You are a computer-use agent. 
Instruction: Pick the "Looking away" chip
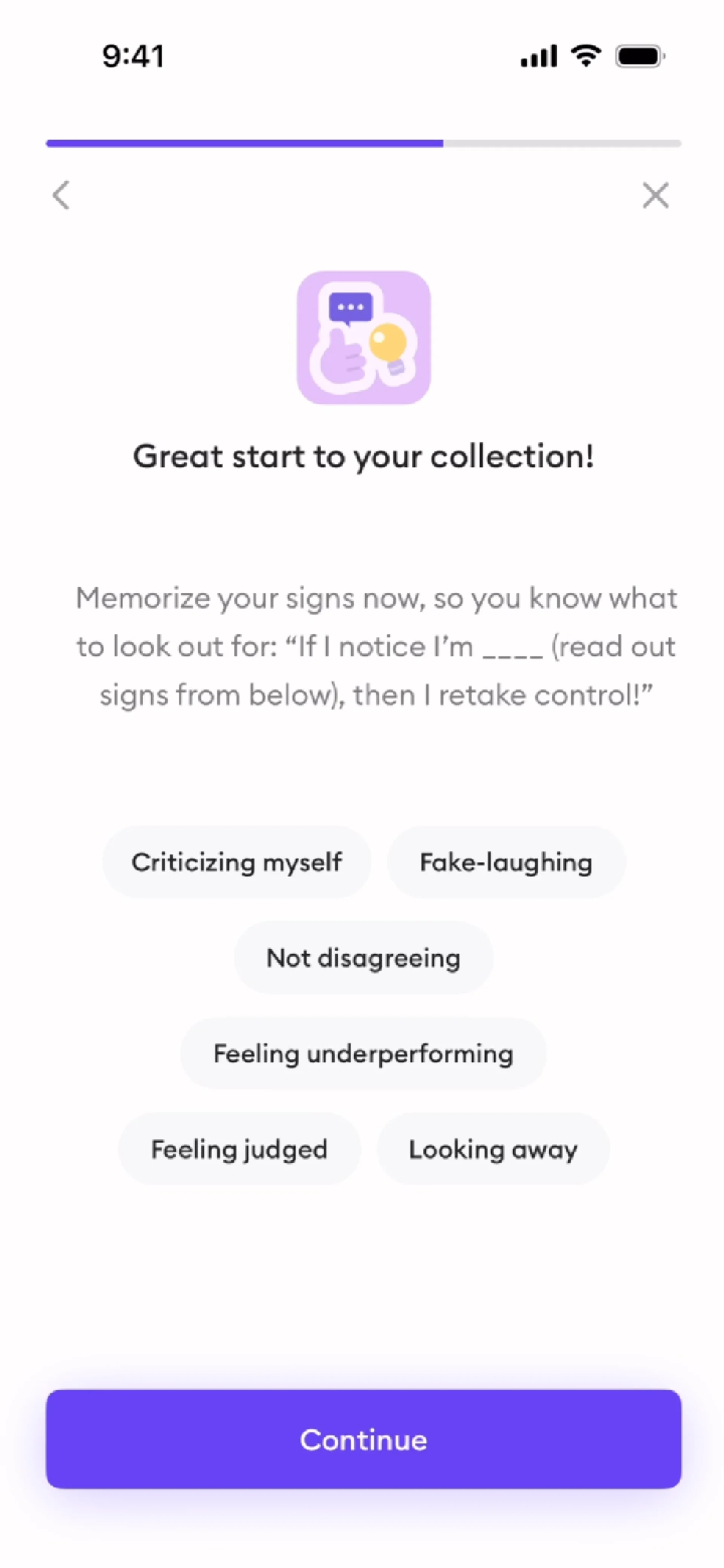pos(493,1149)
